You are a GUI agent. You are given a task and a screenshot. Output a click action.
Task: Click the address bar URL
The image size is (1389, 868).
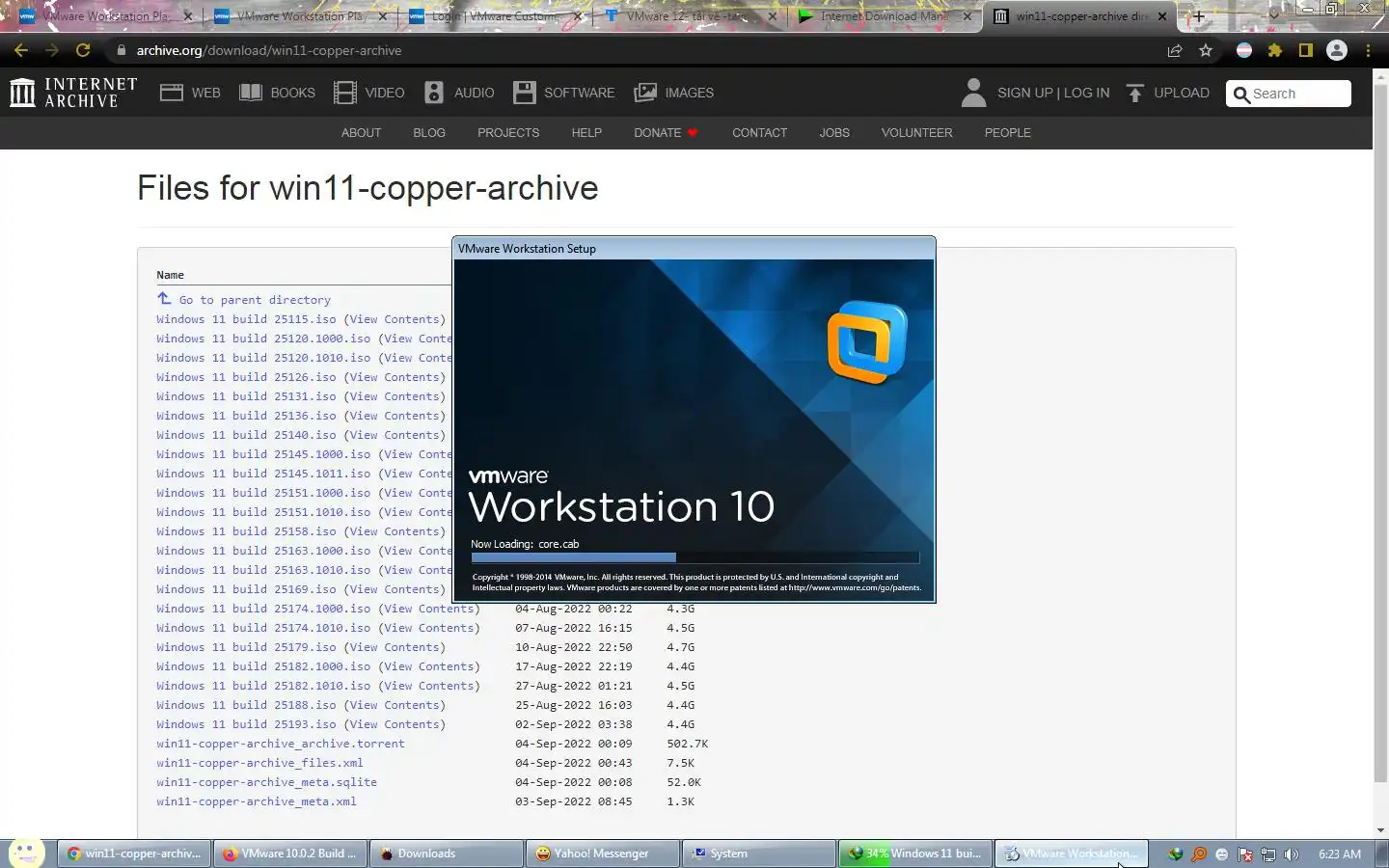pyautogui.click(x=269, y=50)
